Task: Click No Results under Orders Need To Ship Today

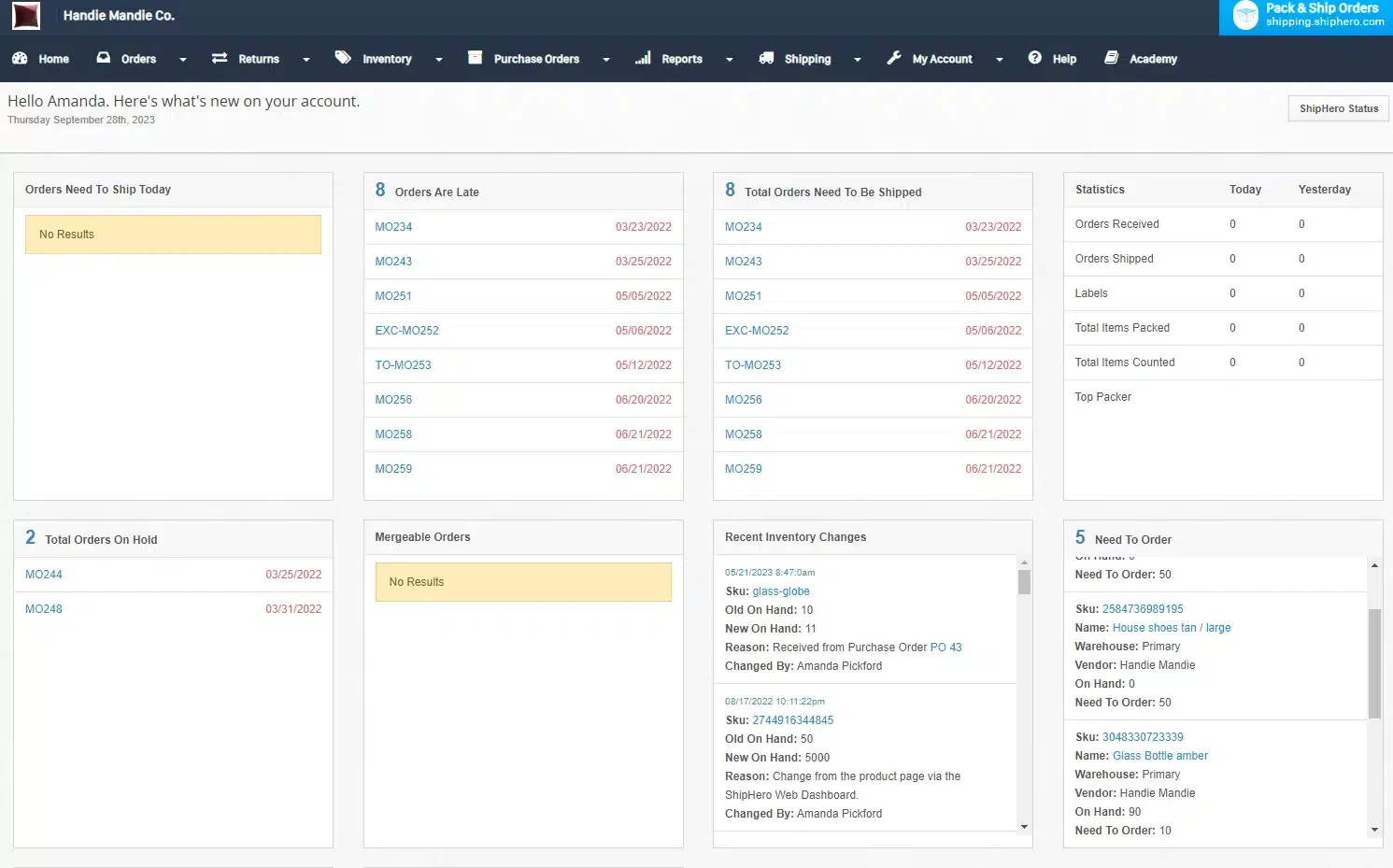Action: (x=173, y=235)
